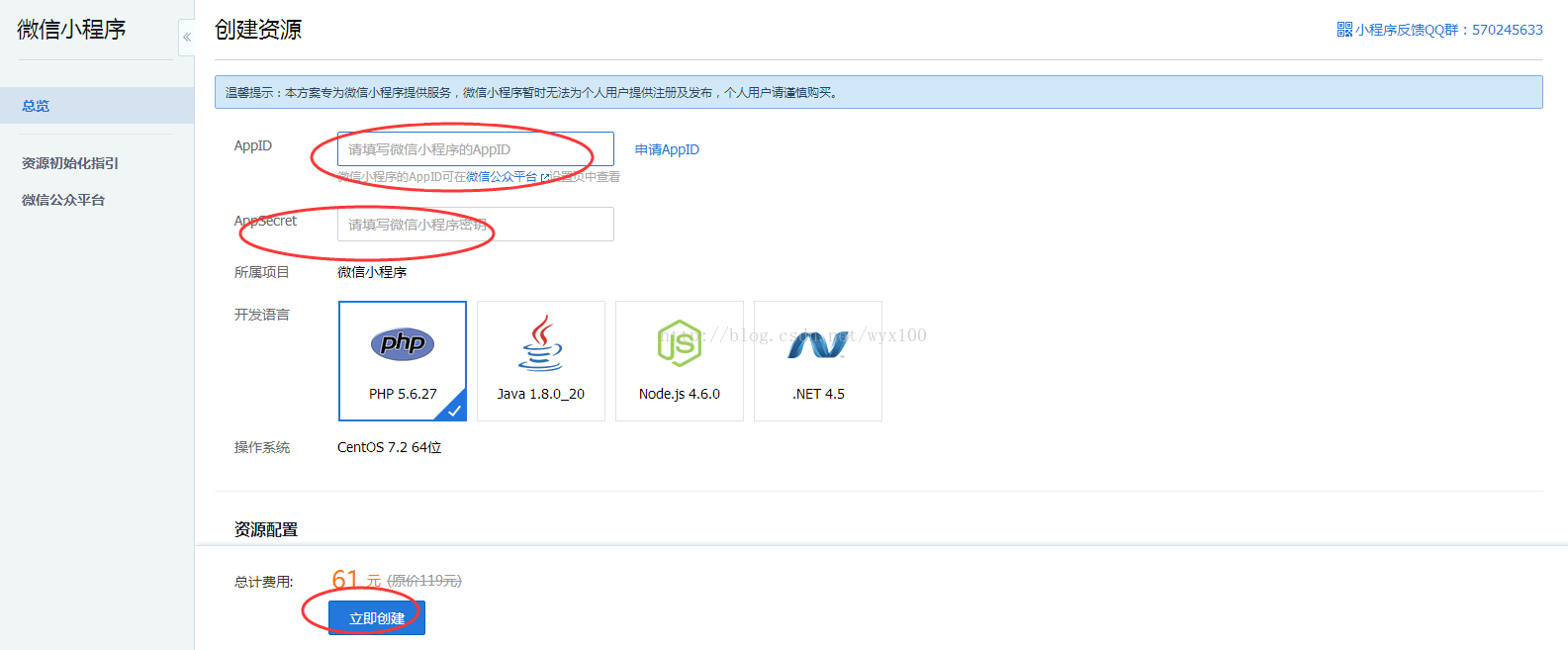The width and height of the screenshot is (1568, 650).
Task: Click the 61 元 total price
Action: (356, 580)
